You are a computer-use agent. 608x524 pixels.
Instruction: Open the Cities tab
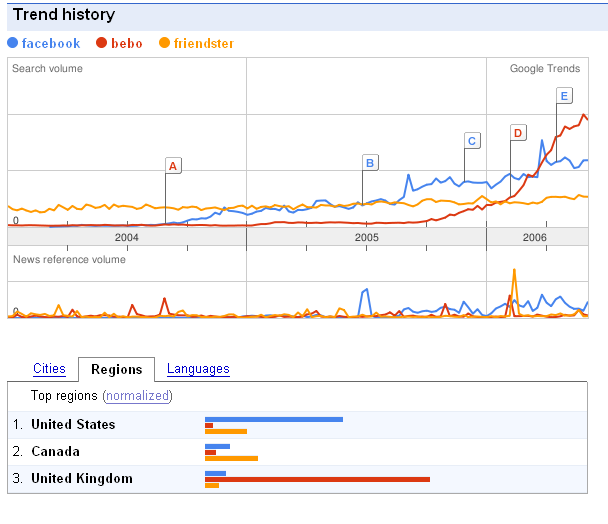(x=49, y=369)
